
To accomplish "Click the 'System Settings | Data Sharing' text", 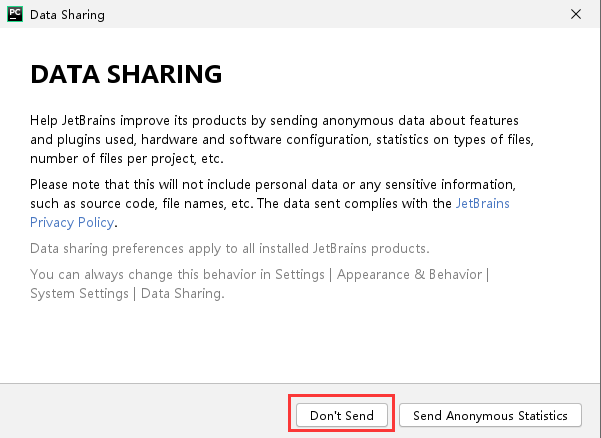I will pyautogui.click(x=127, y=294).
